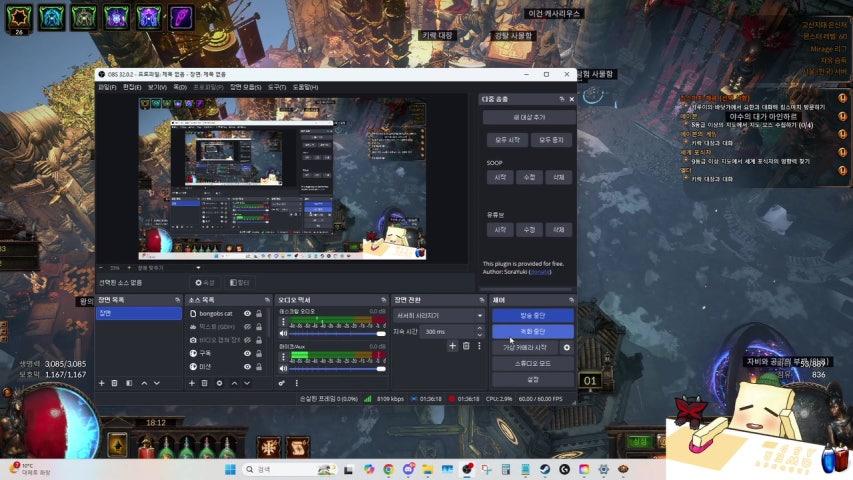Show the hidden video capture device source

tap(248, 340)
